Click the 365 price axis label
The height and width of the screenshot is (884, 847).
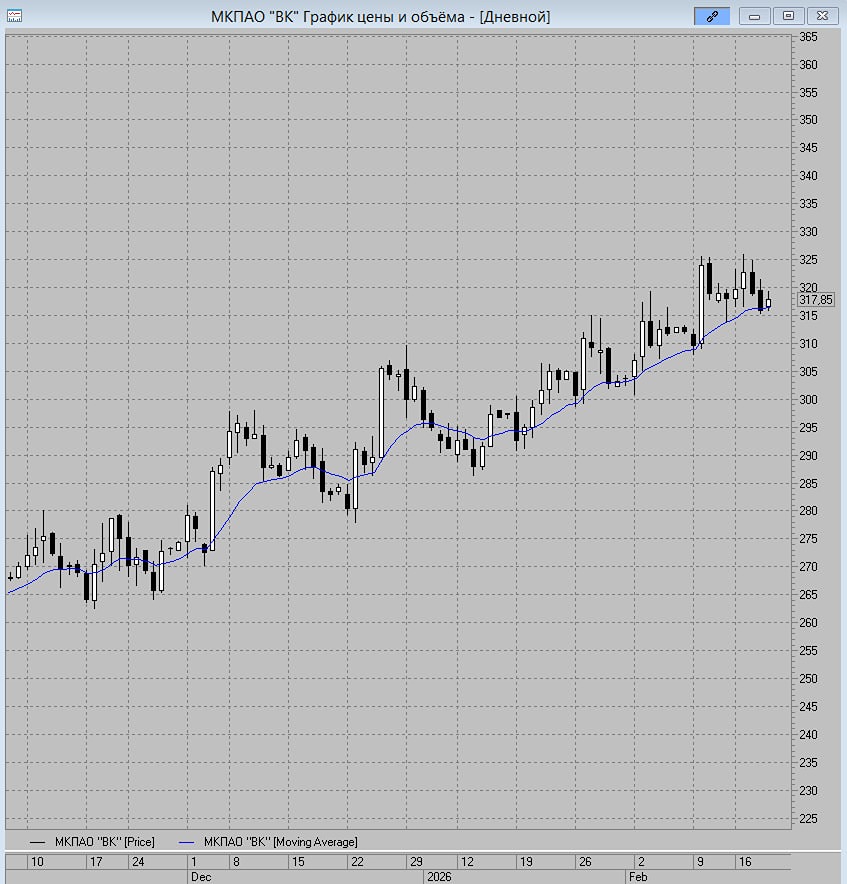(808, 37)
